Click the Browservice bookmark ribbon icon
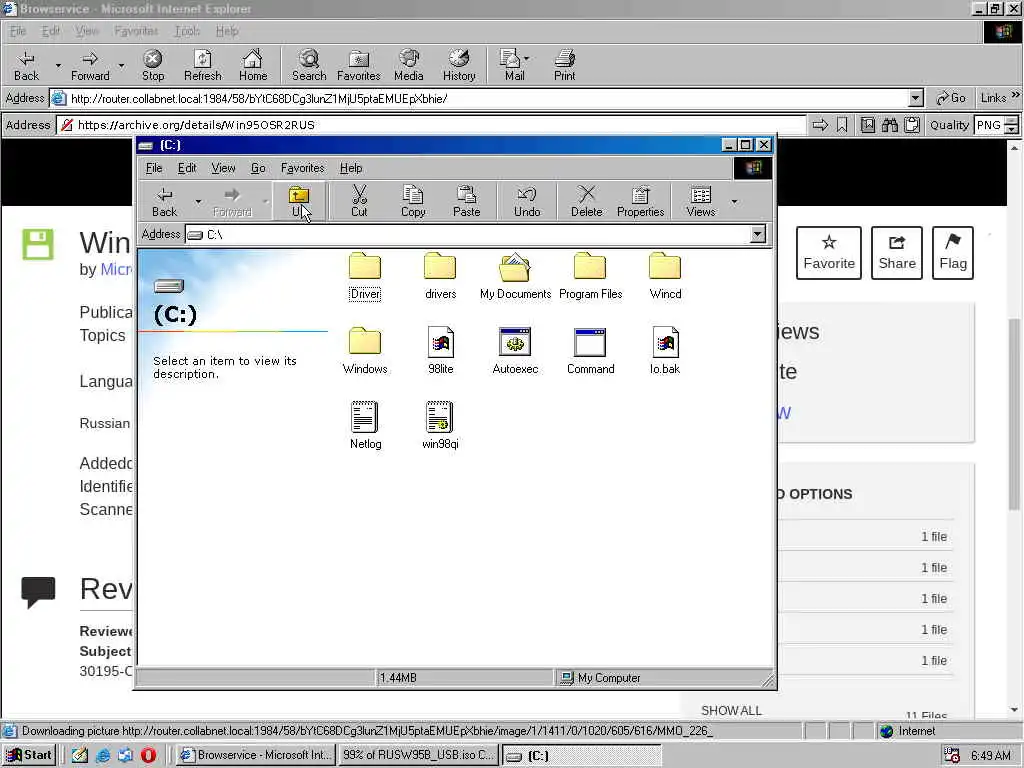This screenshot has width=1024, height=768. pyautogui.click(x=842, y=125)
